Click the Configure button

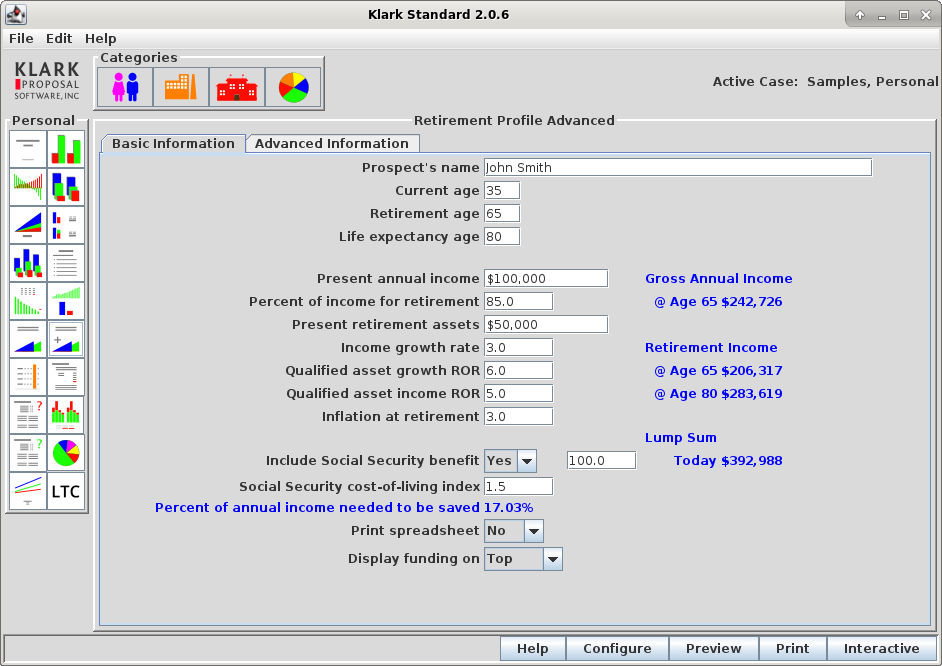point(617,649)
